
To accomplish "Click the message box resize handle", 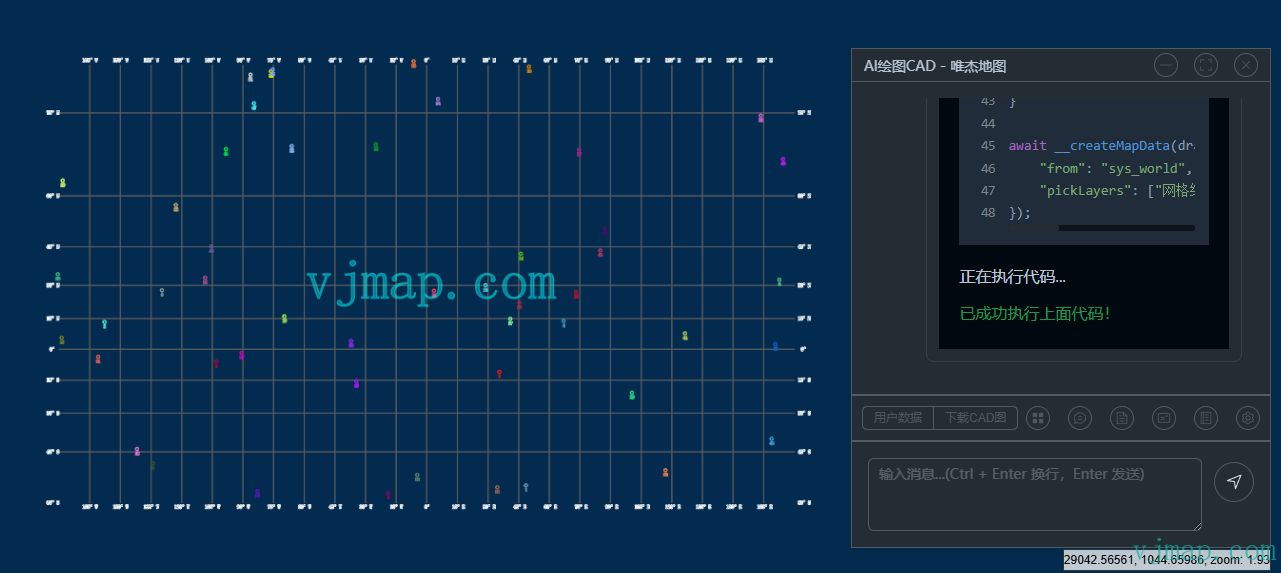I will click(1197, 526).
